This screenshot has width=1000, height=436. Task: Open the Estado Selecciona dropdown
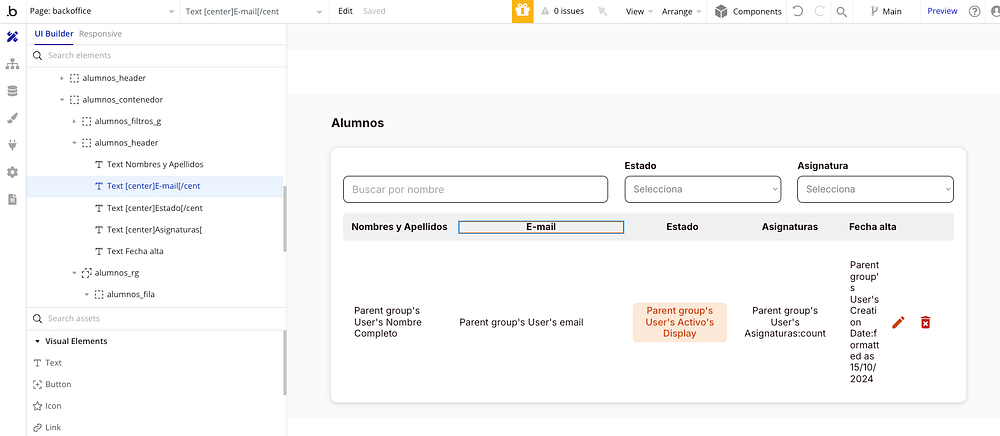pos(702,189)
